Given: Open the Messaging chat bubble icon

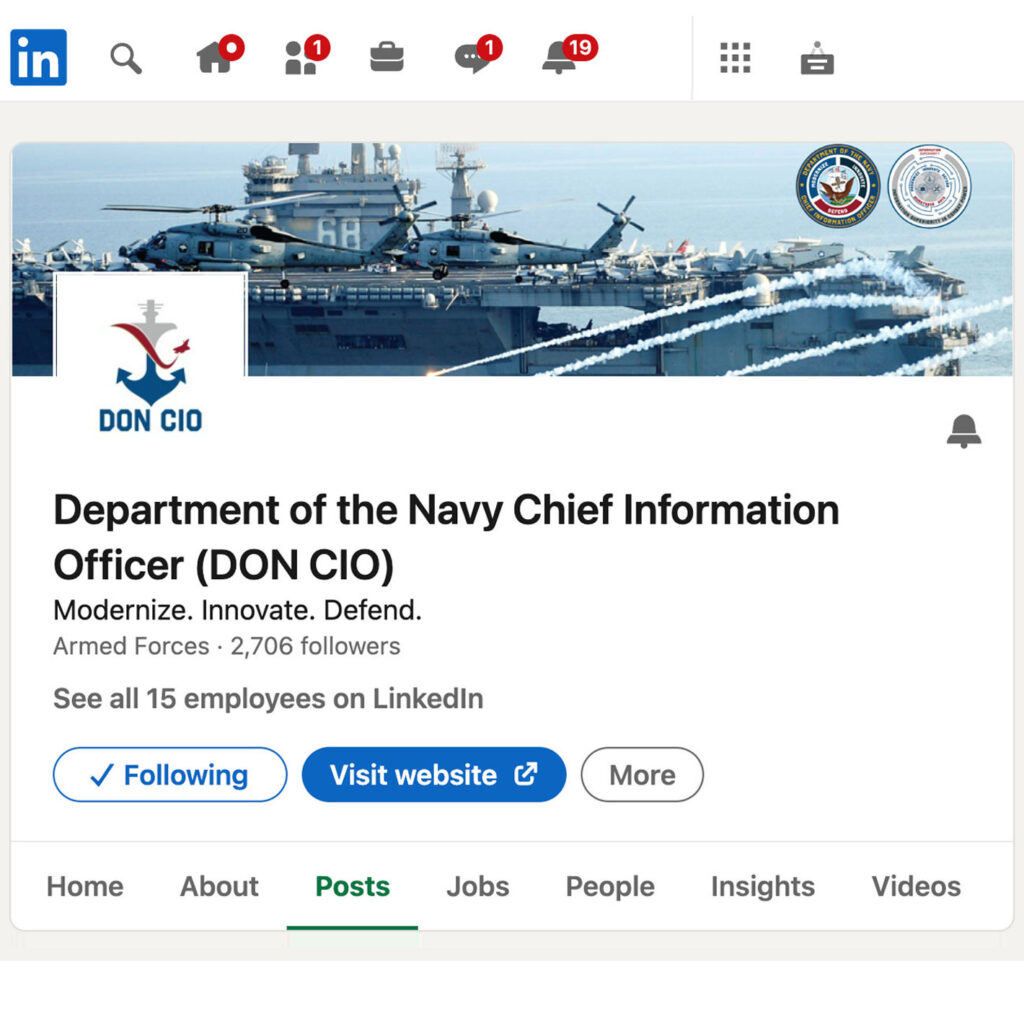Looking at the screenshot, I should 478,54.
